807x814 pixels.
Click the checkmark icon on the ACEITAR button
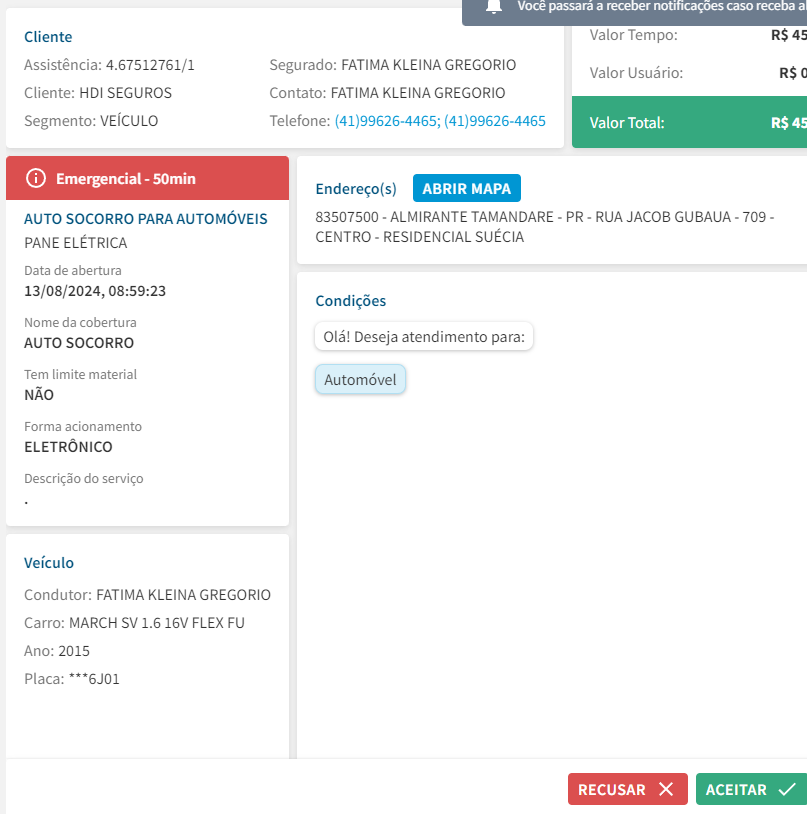tap(786, 790)
